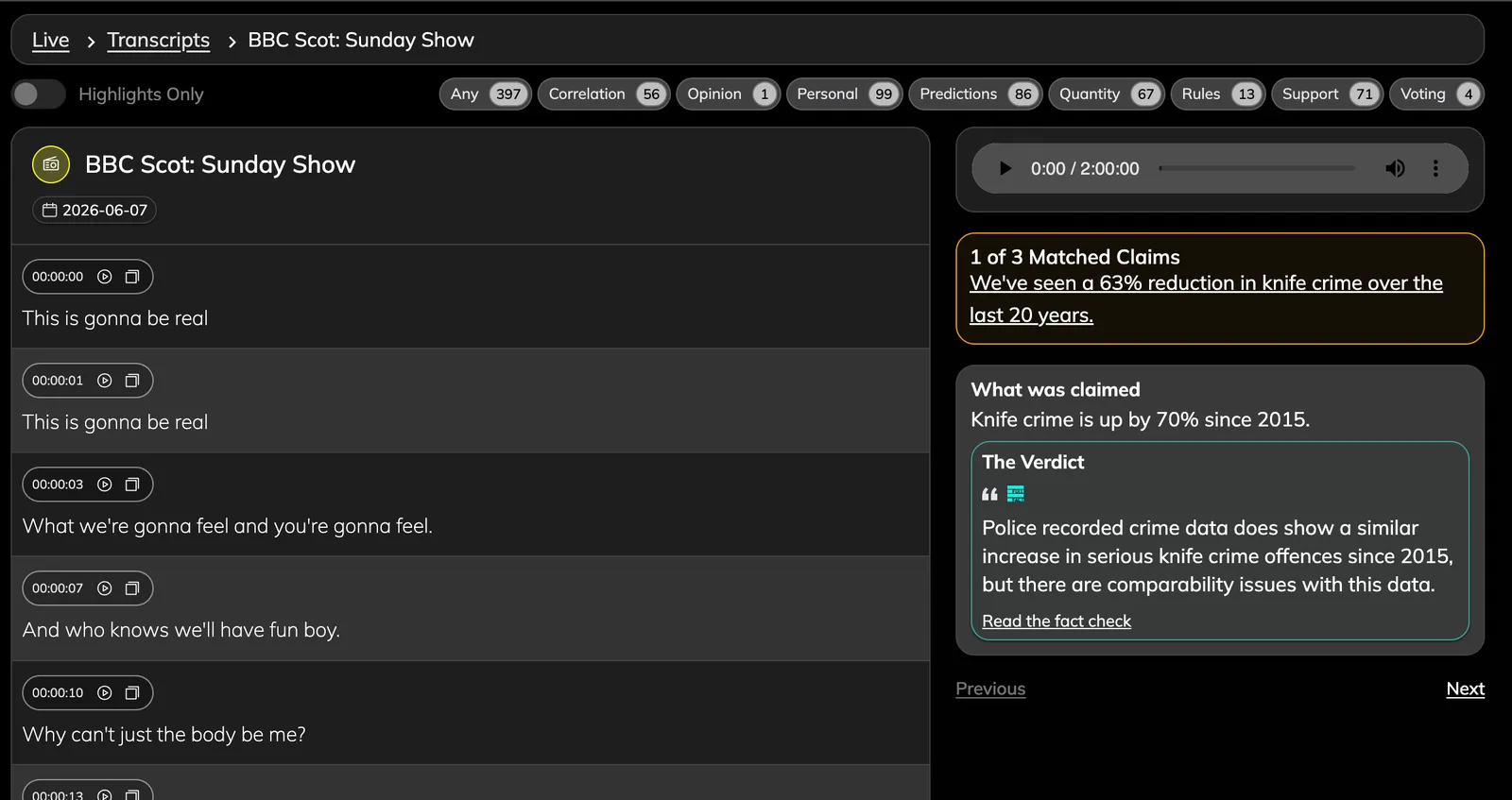This screenshot has width=1512, height=800.
Task: Click the quote mark icon in The Verdict
Action: point(989,494)
